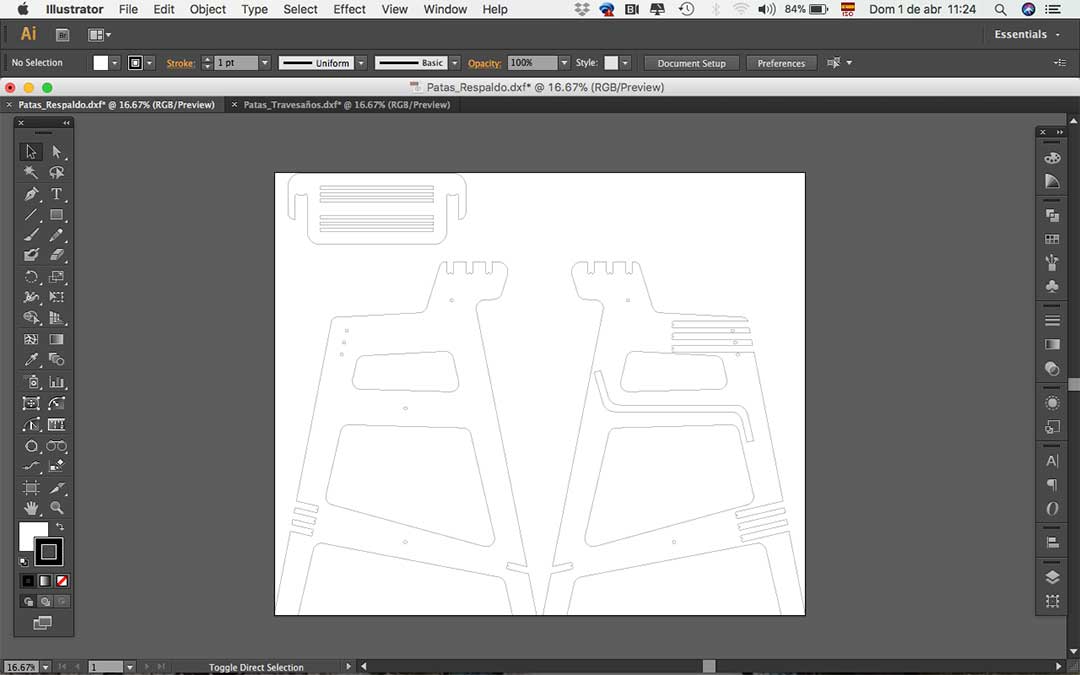1080x675 pixels.
Task: Set paint mode to Color
Action: coord(28,581)
